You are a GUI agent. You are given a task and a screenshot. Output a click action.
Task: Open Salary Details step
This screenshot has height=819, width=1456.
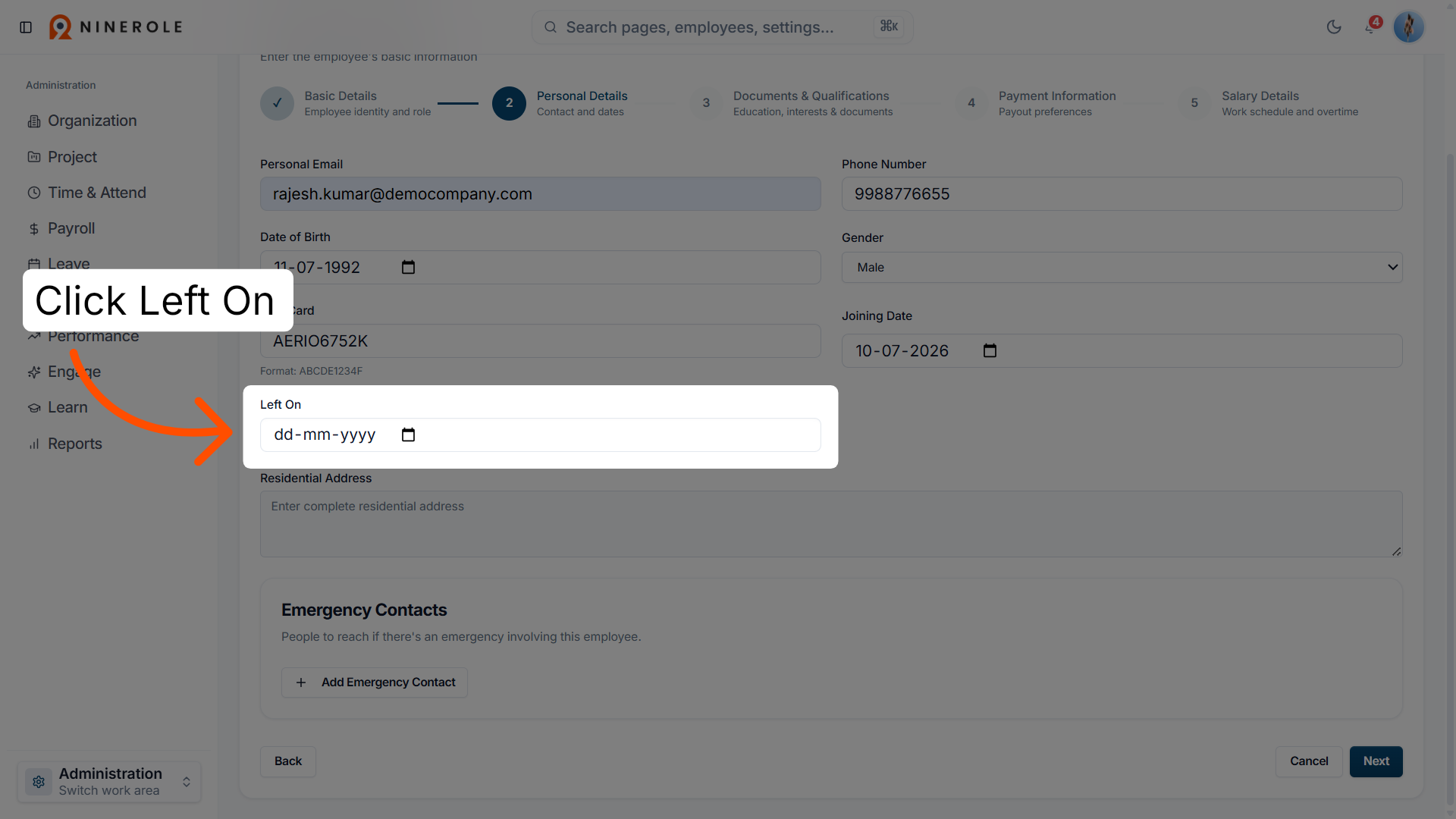click(1269, 103)
